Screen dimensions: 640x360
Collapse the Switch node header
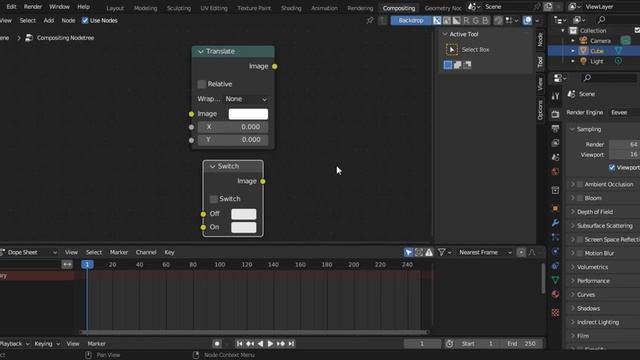click(x=212, y=167)
